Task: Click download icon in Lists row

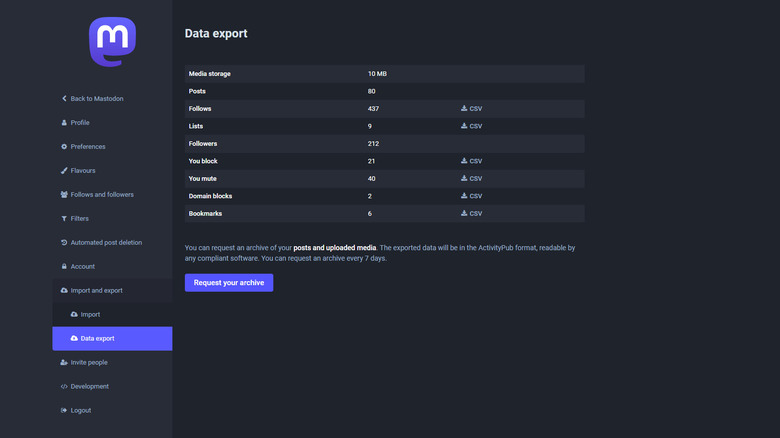Action: coord(464,125)
